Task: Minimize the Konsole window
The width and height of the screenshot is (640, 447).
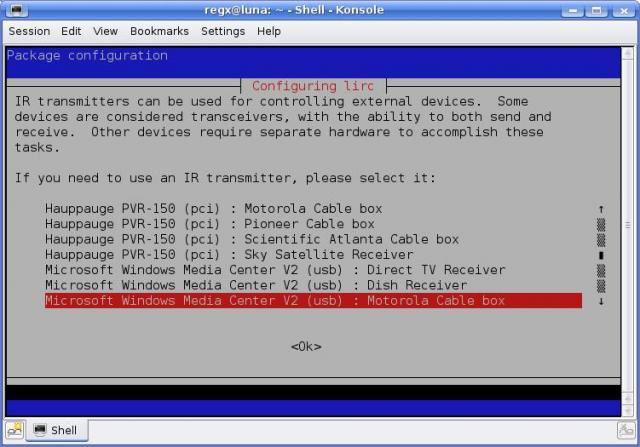Action: click(x=572, y=10)
